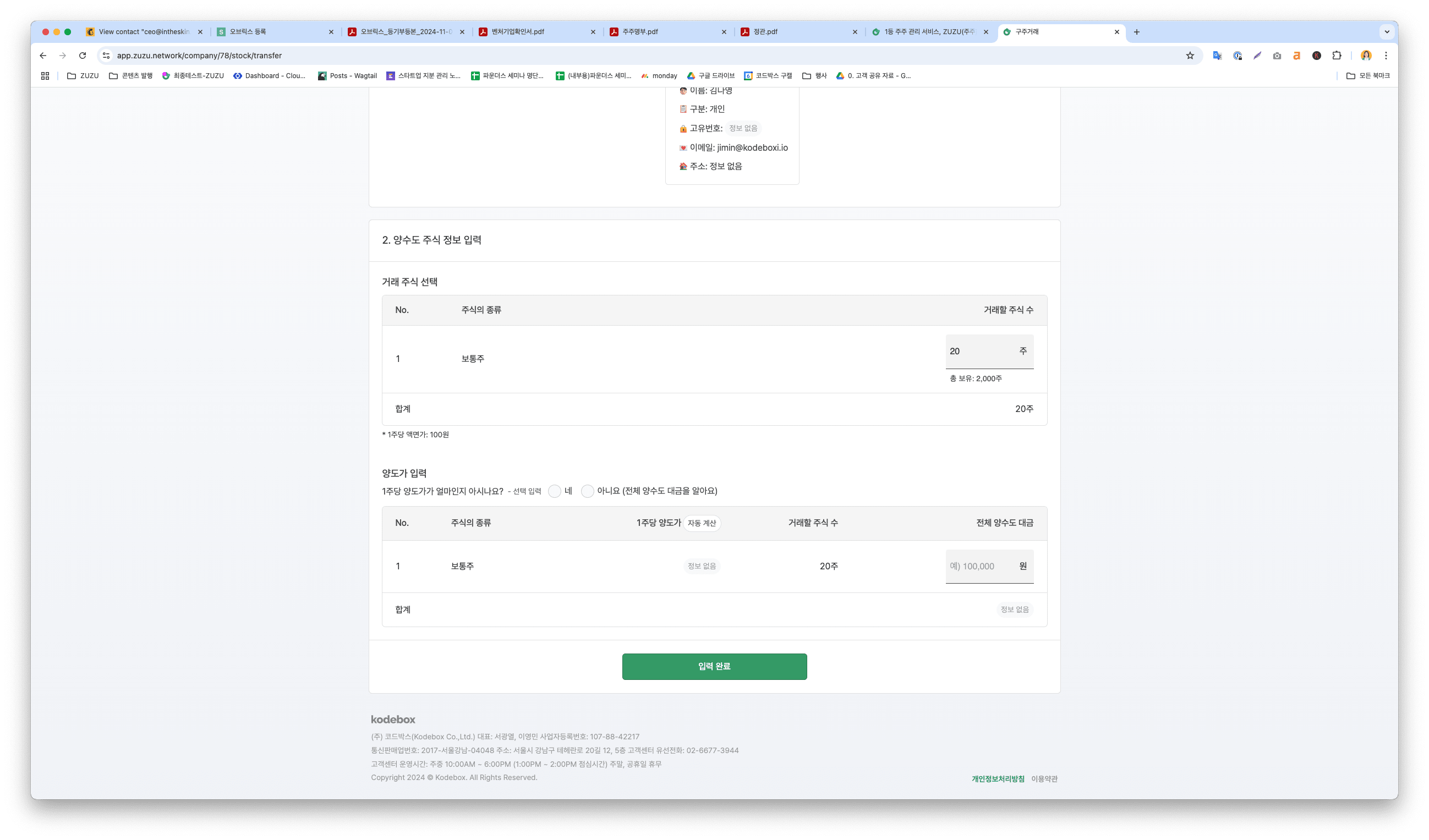Click the site info icon beside URL
Image resolution: width=1429 pixels, height=840 pixels.
[x=106, y=56]
